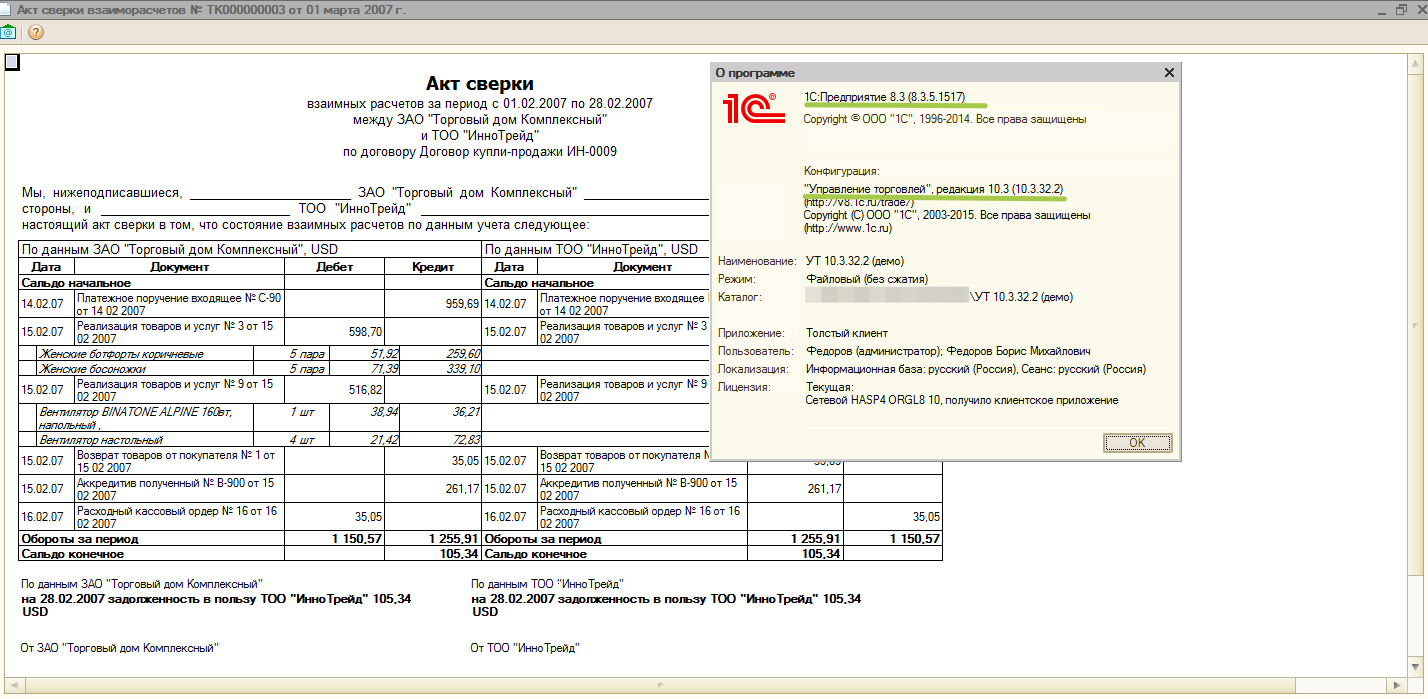Screen dimensions: 1428x699
Task: Click the cell with value 959,69
Action: [x=433, y=304]
